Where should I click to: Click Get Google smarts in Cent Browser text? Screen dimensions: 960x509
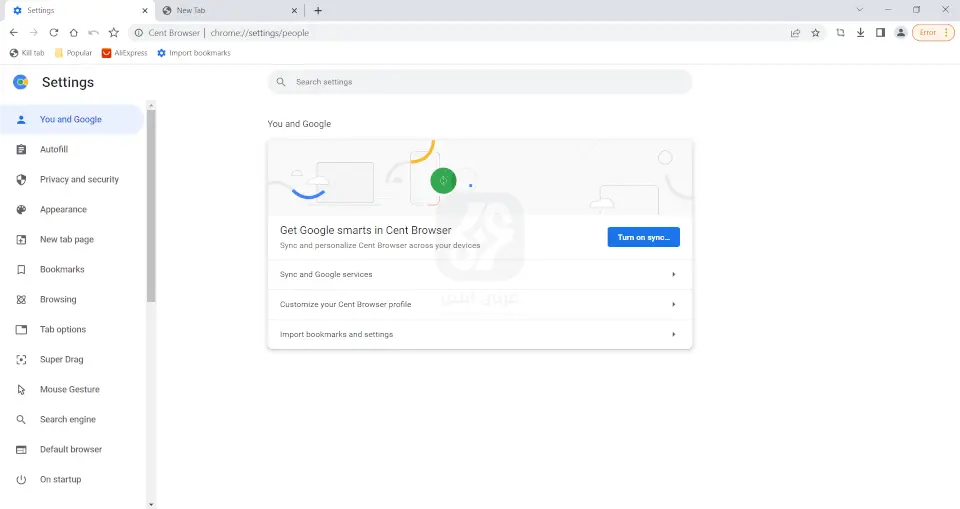tap(366, 230)
